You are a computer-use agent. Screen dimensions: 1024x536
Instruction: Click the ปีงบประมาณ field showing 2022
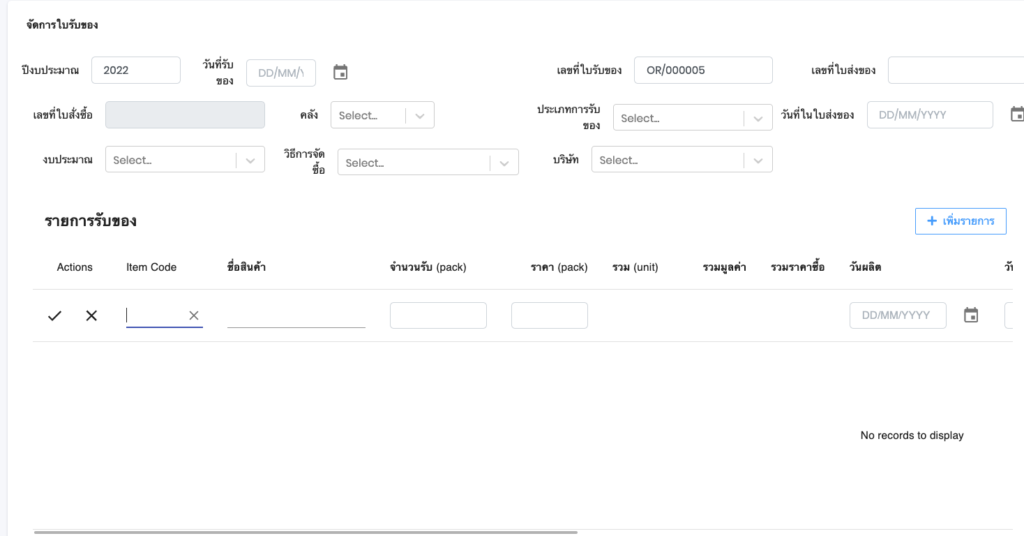(135, 70)
